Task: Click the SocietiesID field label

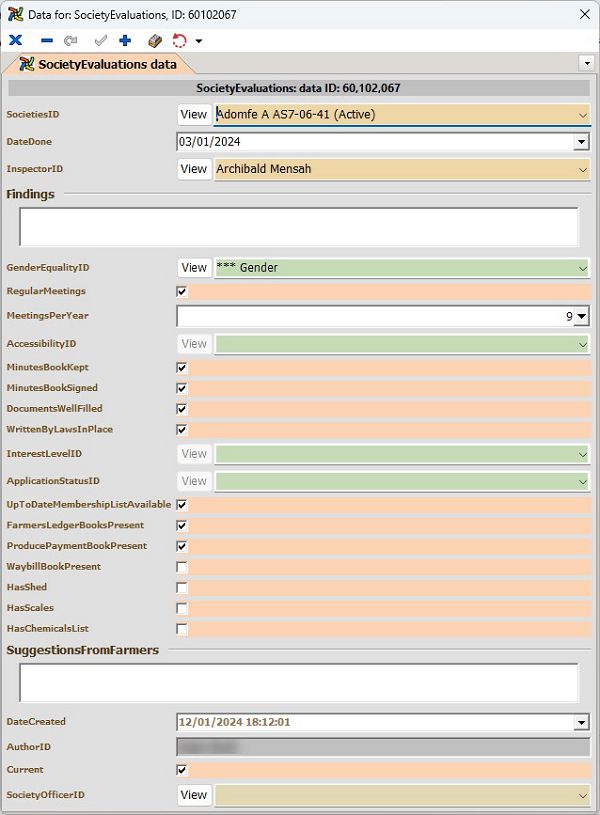Action: [x=33, y=114]
